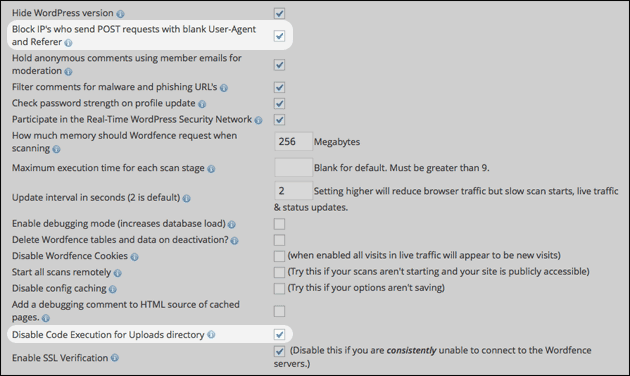Open info icon for Filter comments for malware
The height and width of the screenshot is (376, 630).
pyautogui.click(x=224, y=88)
